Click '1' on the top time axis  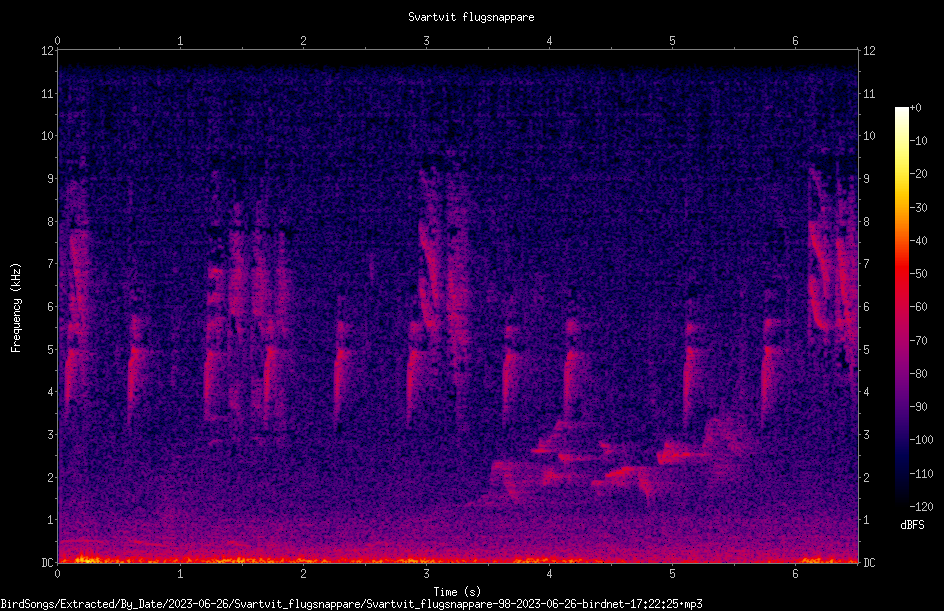[180, 41]
